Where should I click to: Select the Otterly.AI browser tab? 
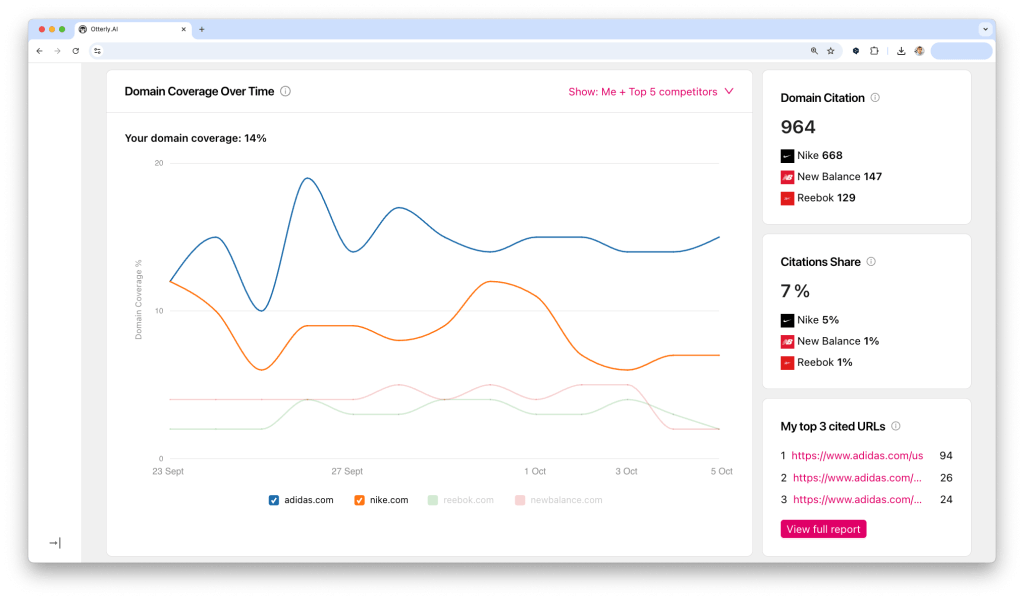pos(134,29)
